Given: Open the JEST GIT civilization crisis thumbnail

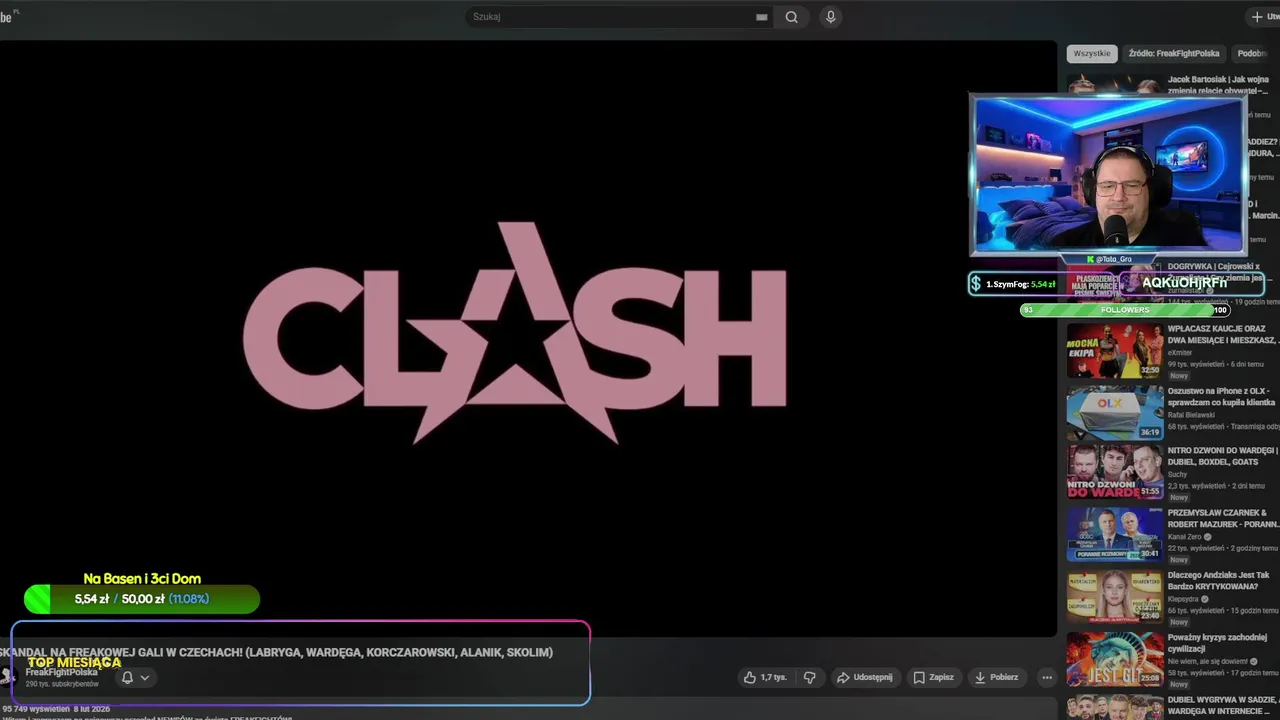Looking at the screenshot, I should click(x=1115, y=658).
